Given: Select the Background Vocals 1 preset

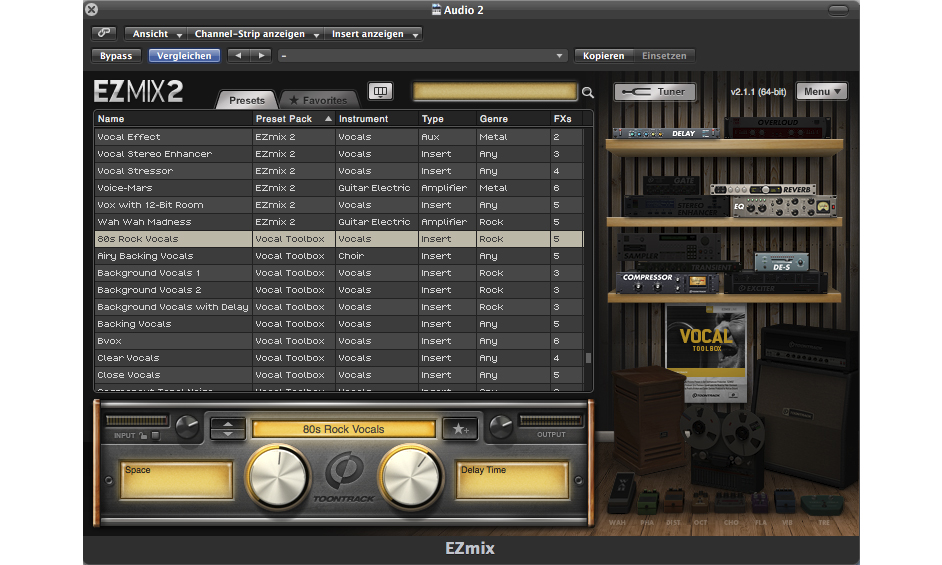Looking at the screenshot, I should pyautogui.click(x=339, y=273).
